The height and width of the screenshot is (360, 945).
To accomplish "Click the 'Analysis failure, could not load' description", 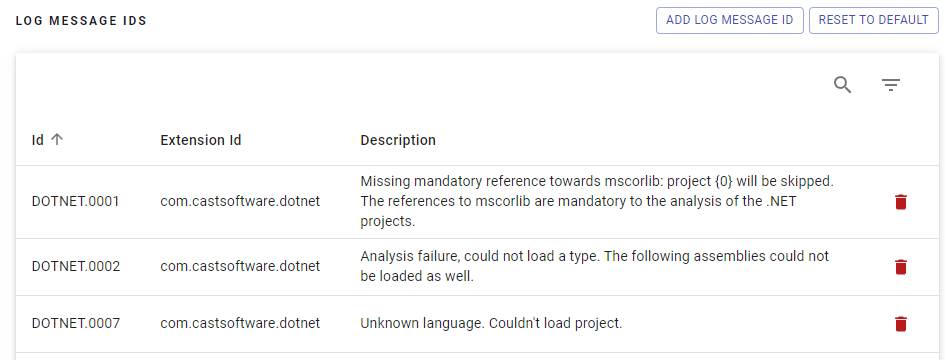I will pos(595,267).
